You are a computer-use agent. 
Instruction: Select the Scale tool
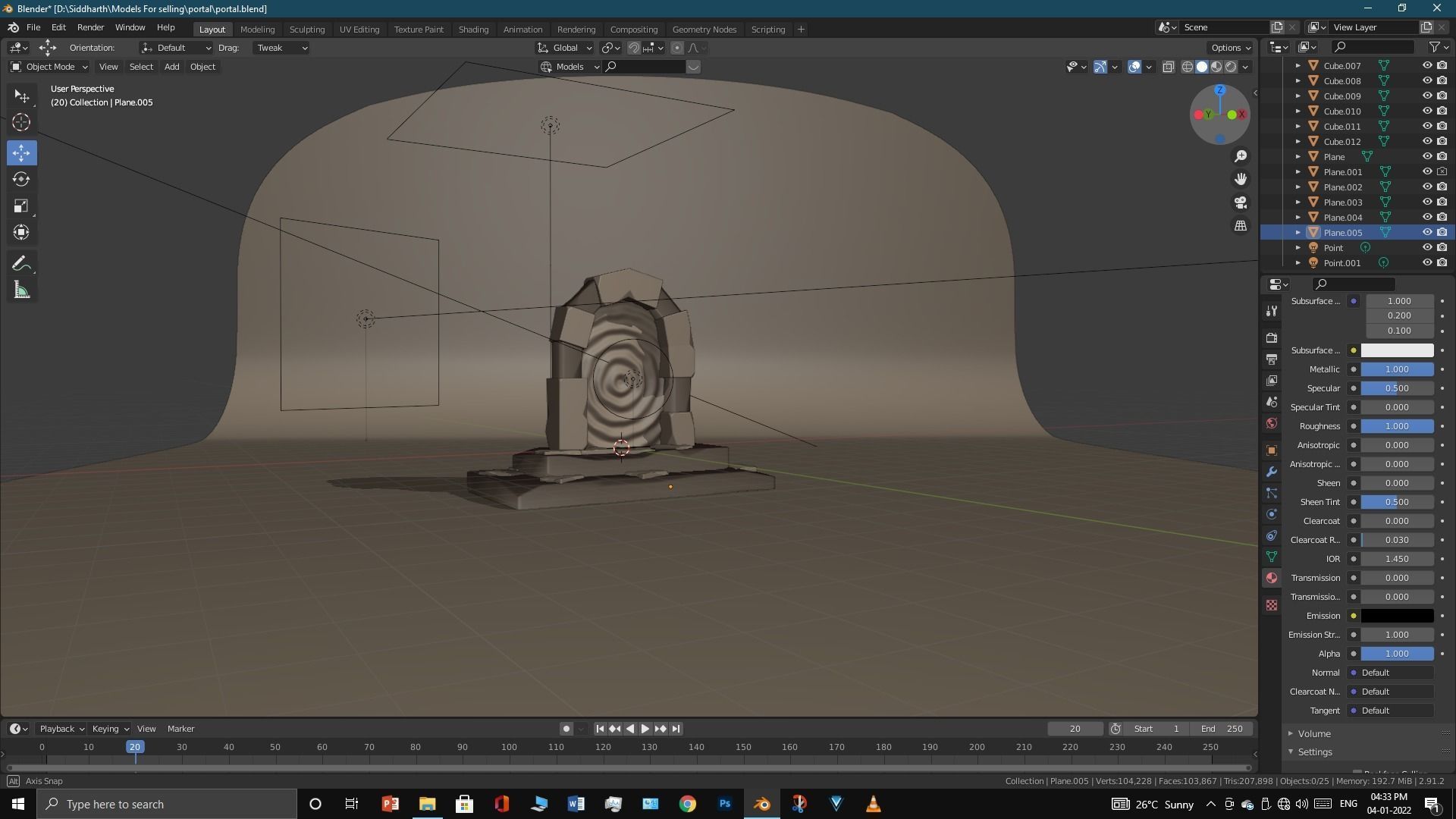tap(21, 206)
